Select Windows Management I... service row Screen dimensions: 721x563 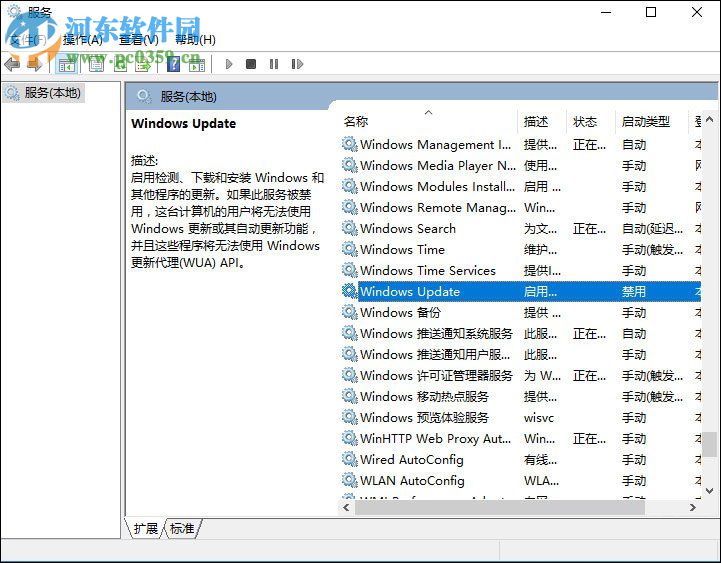pos(521,144)
